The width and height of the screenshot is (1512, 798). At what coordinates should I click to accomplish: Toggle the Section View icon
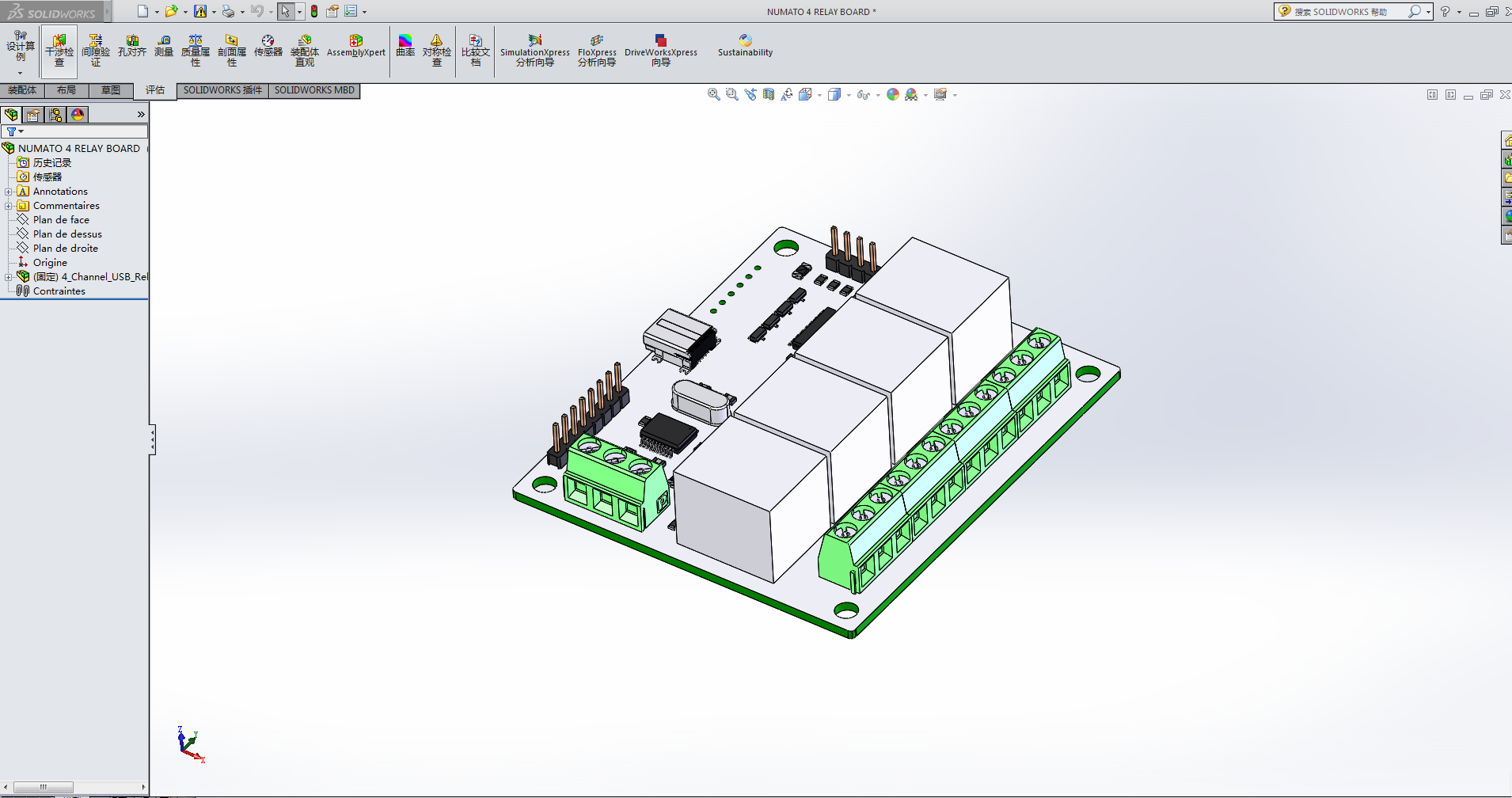coord(769,95)
